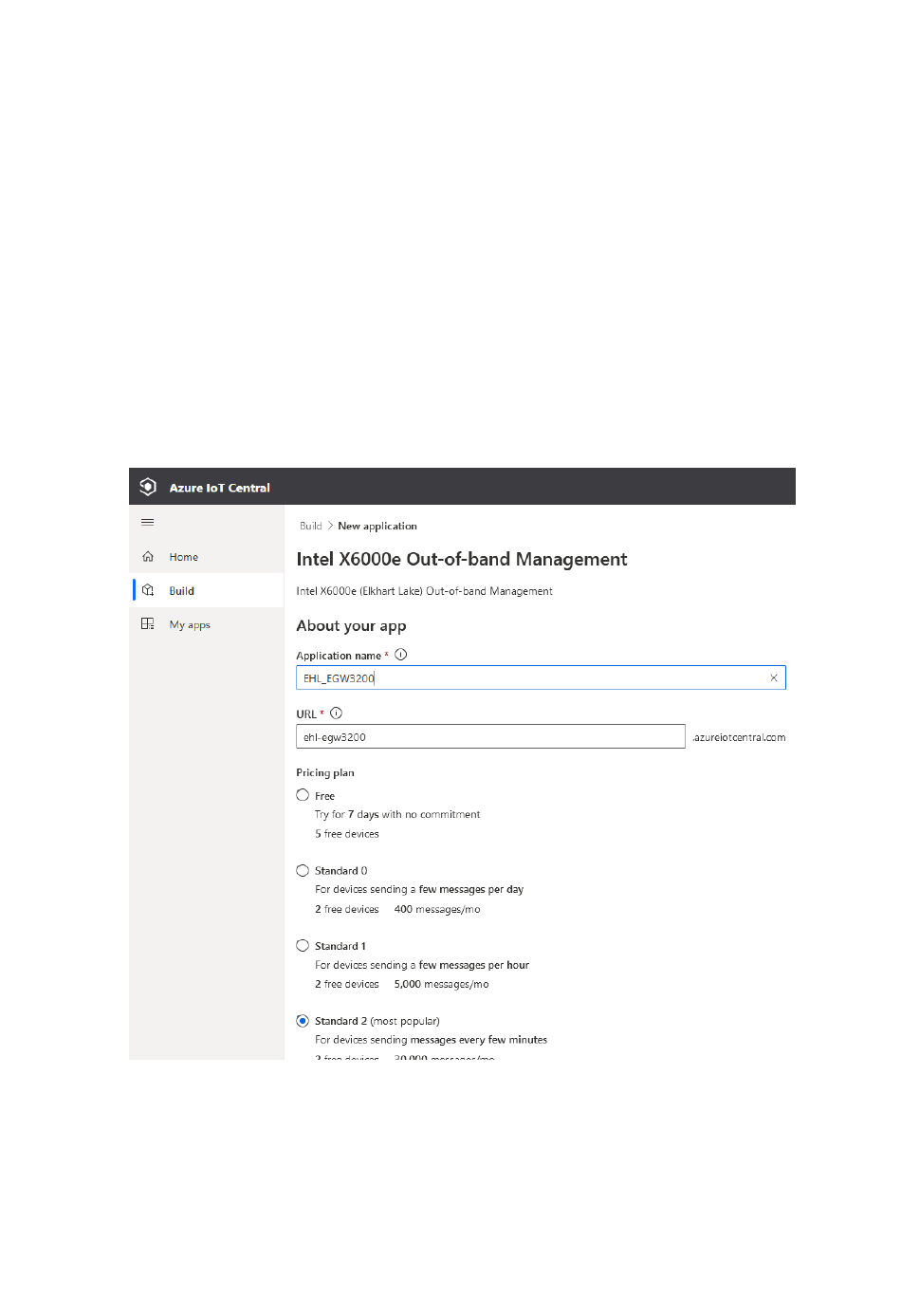Clear the Application name field
This screenshot has width=901, height=1316.
[x=774, y=677]
